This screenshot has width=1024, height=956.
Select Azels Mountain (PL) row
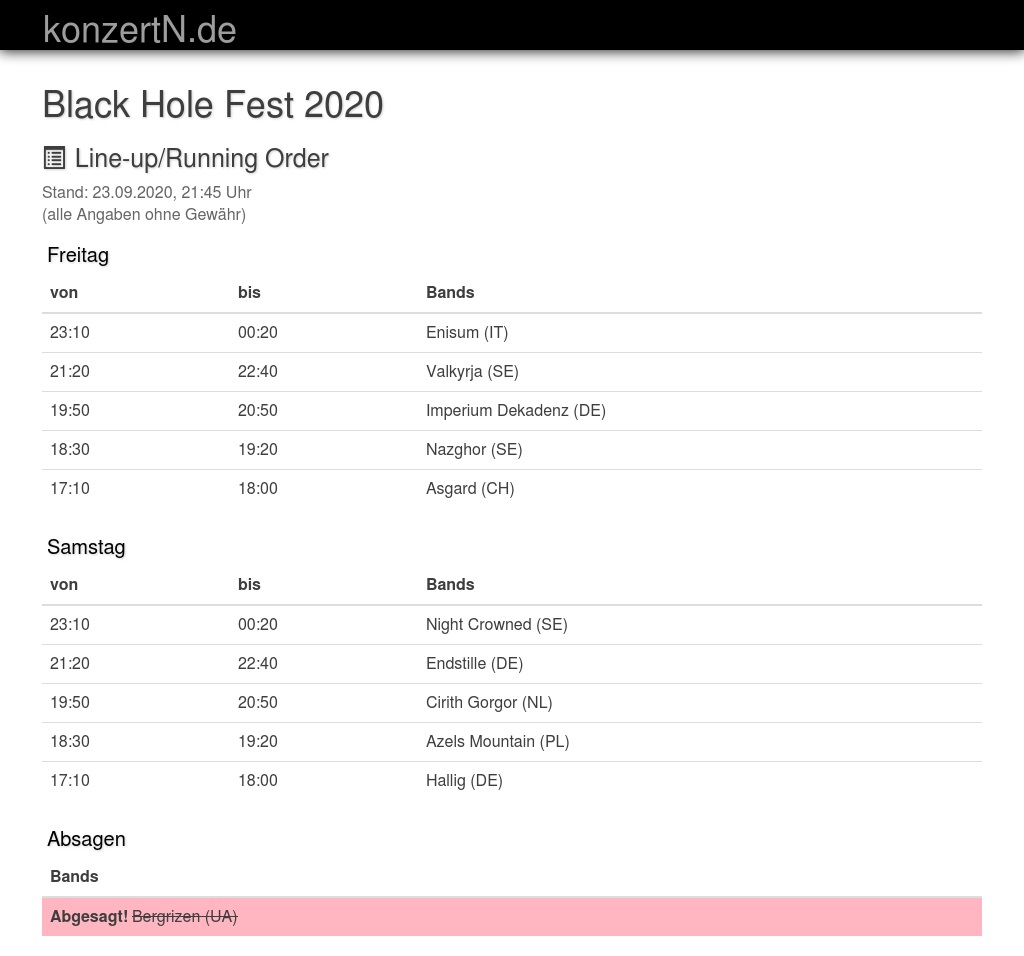click(x=497, y=742)
